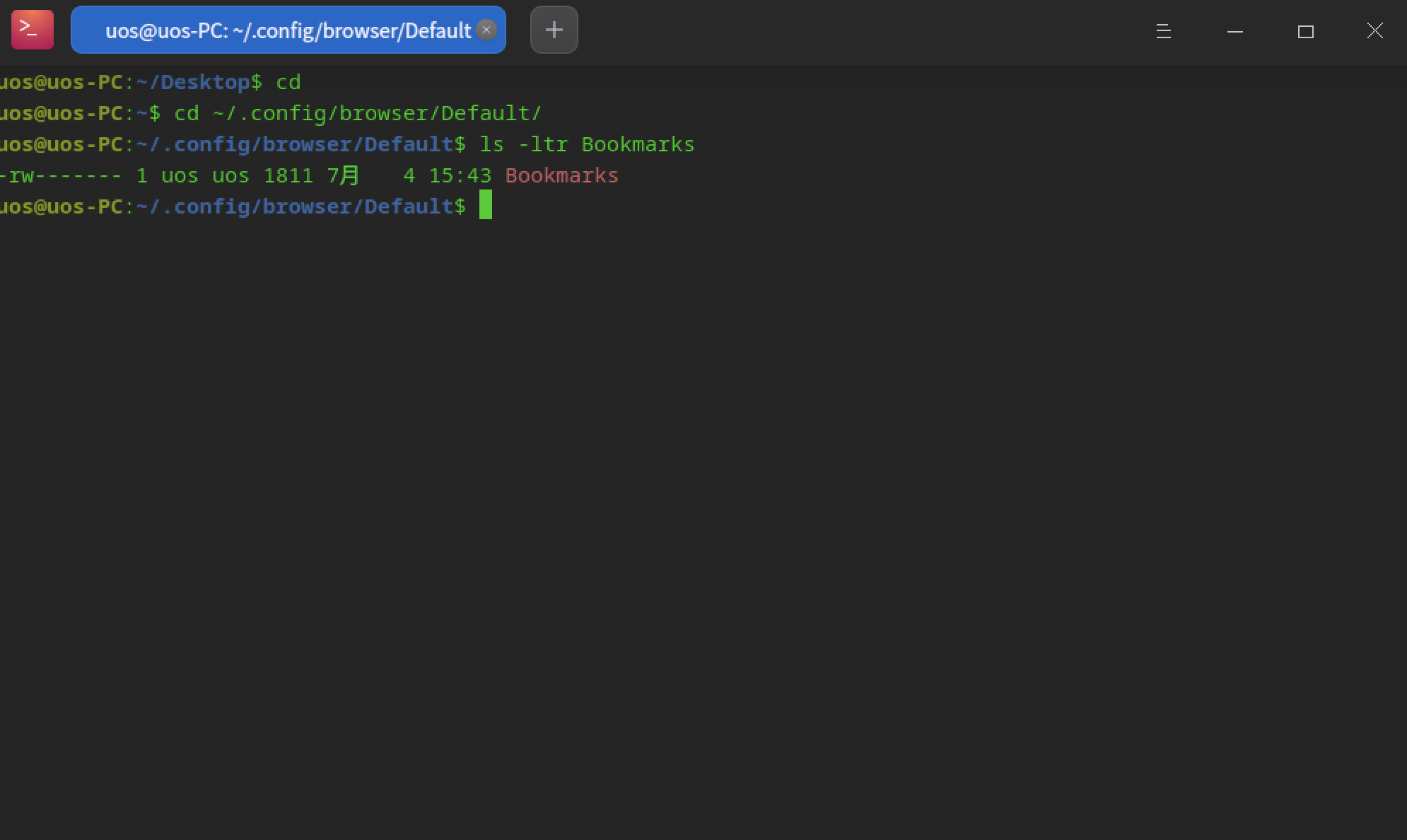Close the terminal window
This screenshot has height=840, width=1407.
tap(1375, 30)
